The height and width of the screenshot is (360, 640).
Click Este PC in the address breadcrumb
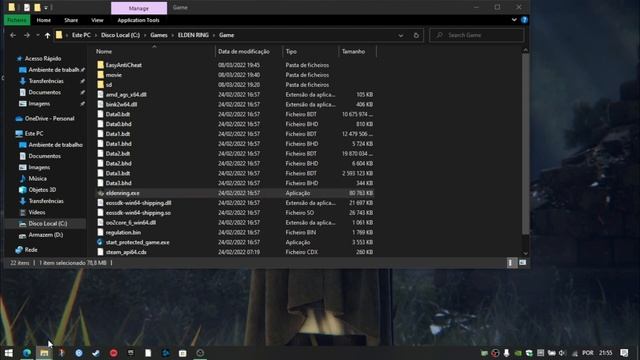pyautogui.click(x=81, y=36)
